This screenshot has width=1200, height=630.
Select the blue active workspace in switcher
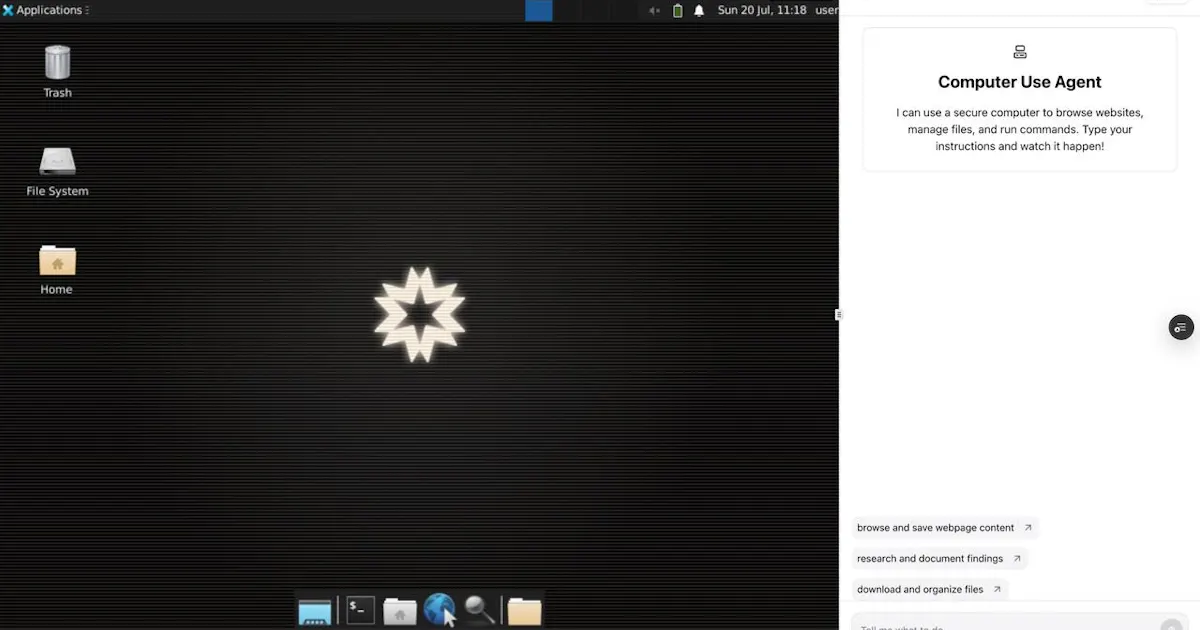tap(539, 10)
